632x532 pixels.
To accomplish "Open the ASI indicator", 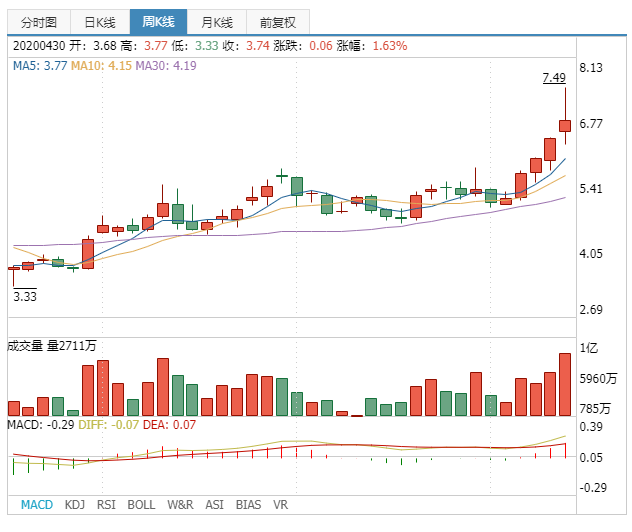I will click(x=214, y=505).
